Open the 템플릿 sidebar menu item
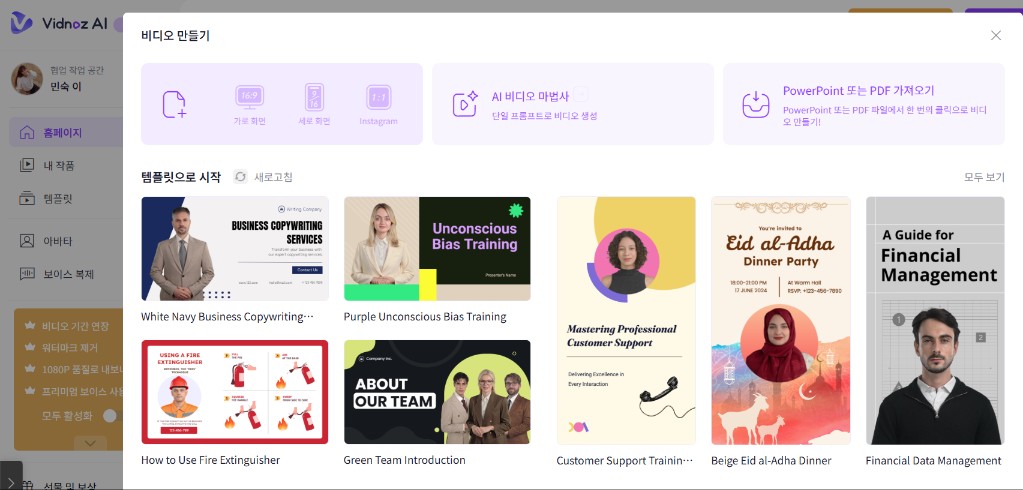This screenshot has height=490, width=1023. click(x=57, y=198)
